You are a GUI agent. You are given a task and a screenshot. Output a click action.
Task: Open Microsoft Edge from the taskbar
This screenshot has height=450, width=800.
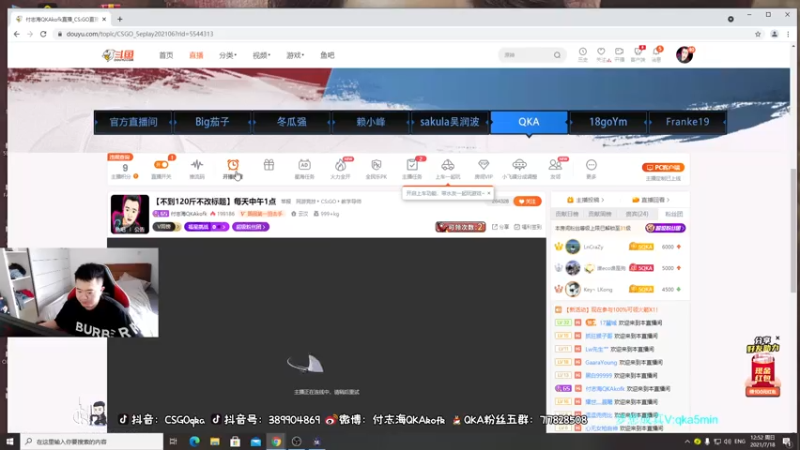pos(194,441)
